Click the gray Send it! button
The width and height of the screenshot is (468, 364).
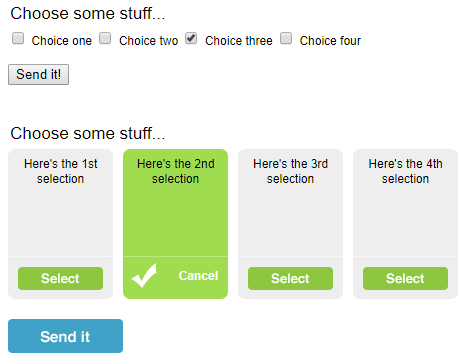pyautogui.click(x=38, y=74)
